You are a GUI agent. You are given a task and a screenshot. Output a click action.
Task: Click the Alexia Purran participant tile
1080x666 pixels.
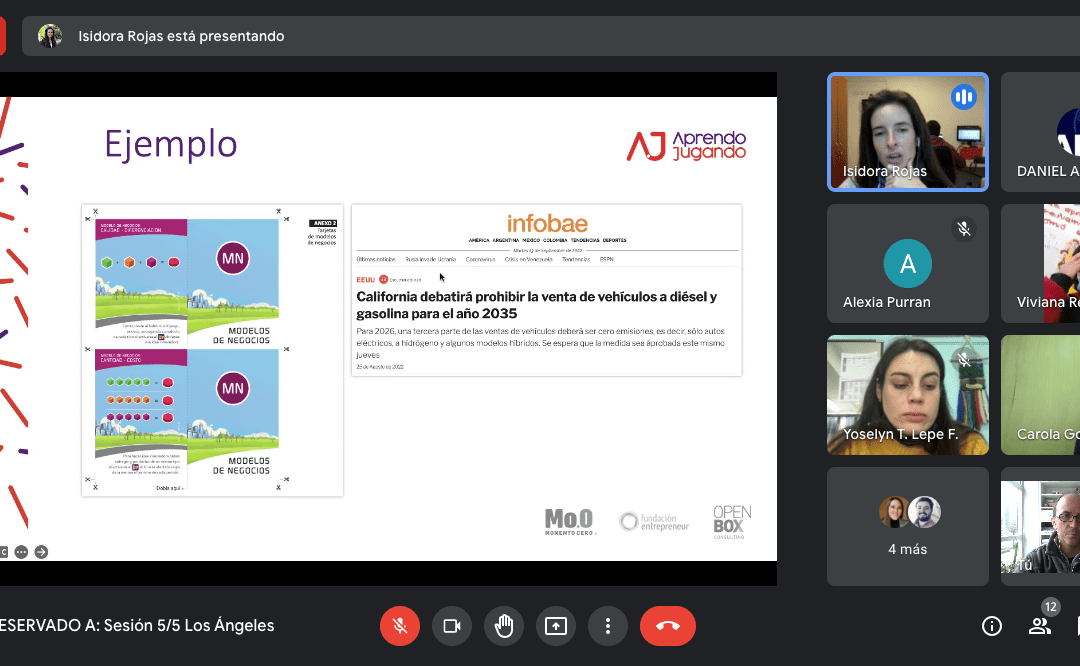tap(908, 263)
